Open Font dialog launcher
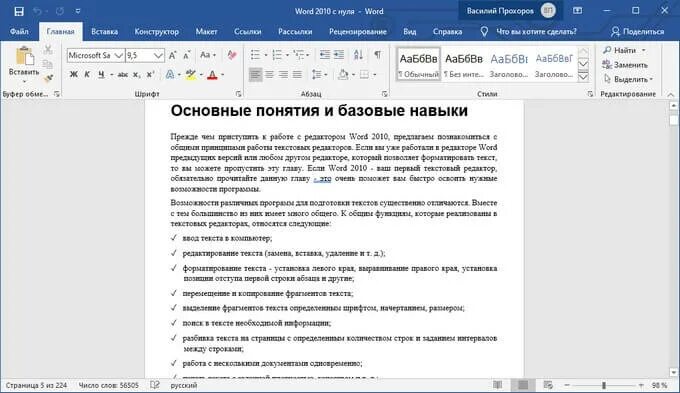This screenshot has height=393, width=680. (x=238, y=94)
